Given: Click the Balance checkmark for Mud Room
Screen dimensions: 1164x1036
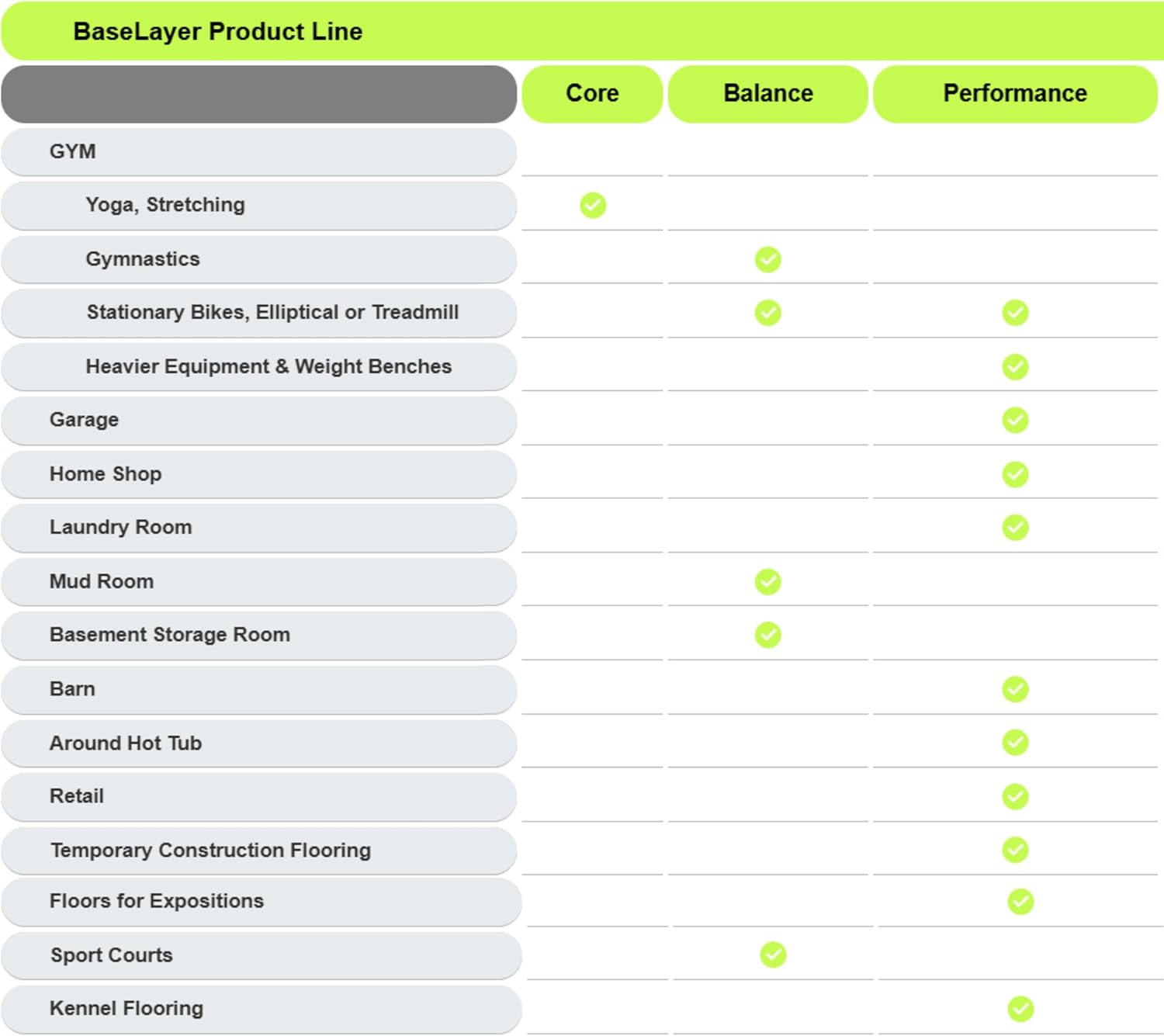Looking at the screenshot, I should (768, 581).
